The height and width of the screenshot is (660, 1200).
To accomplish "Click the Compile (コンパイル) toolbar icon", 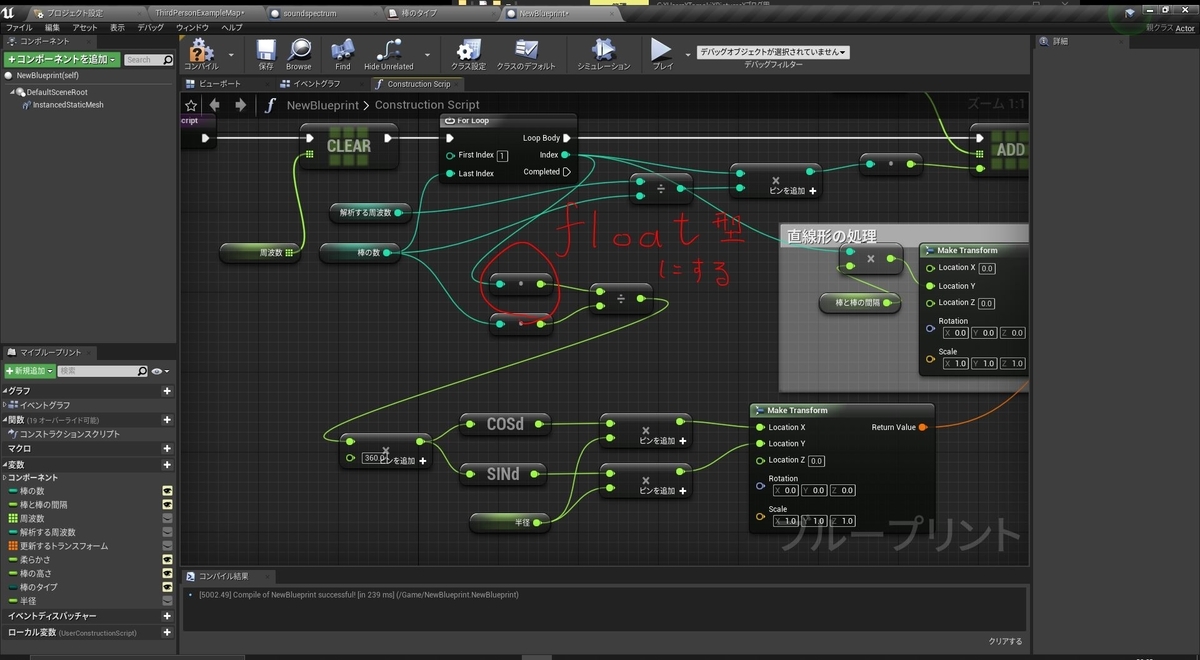I will (x=202, y=51).
